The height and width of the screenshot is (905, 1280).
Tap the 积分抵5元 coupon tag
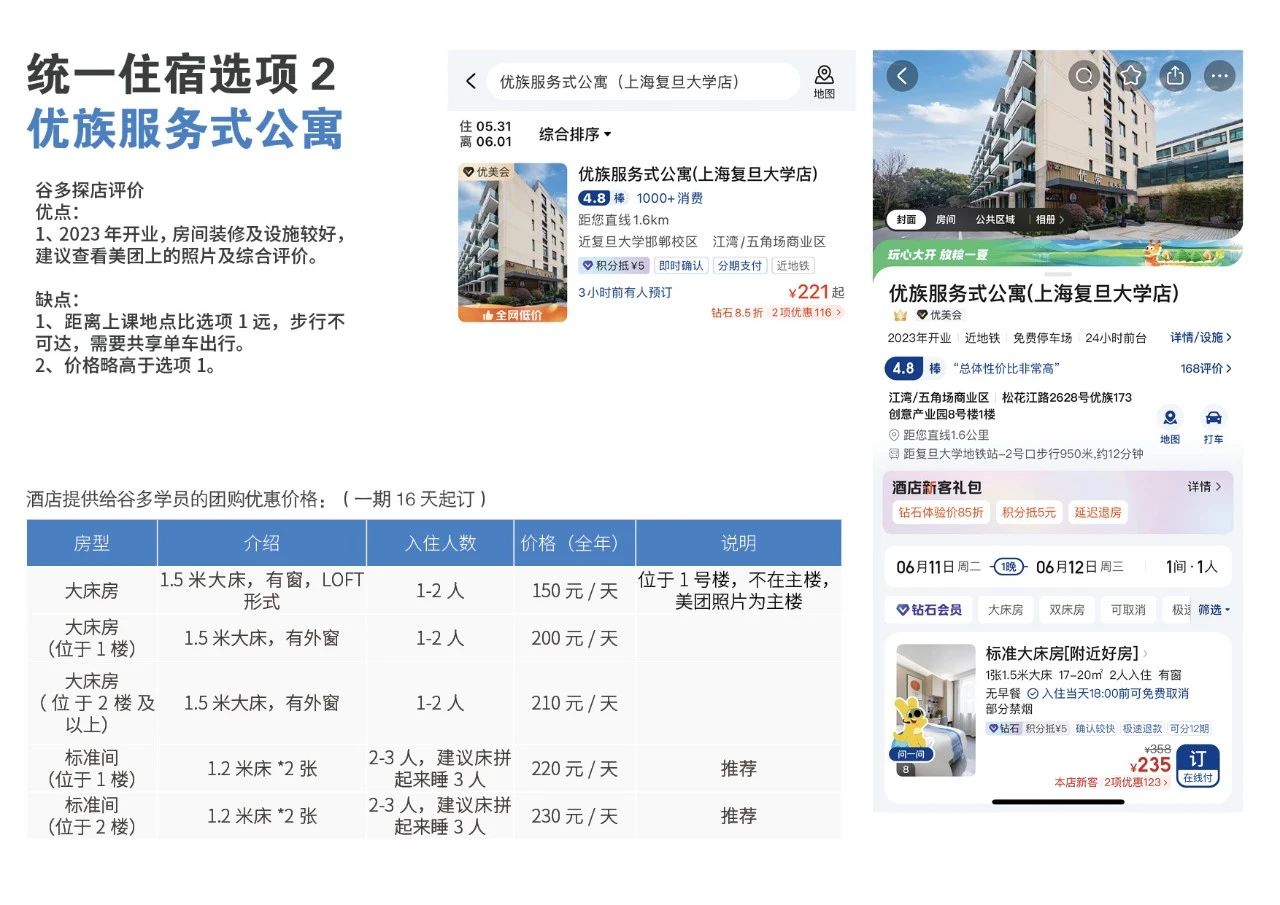[1029, 513]
